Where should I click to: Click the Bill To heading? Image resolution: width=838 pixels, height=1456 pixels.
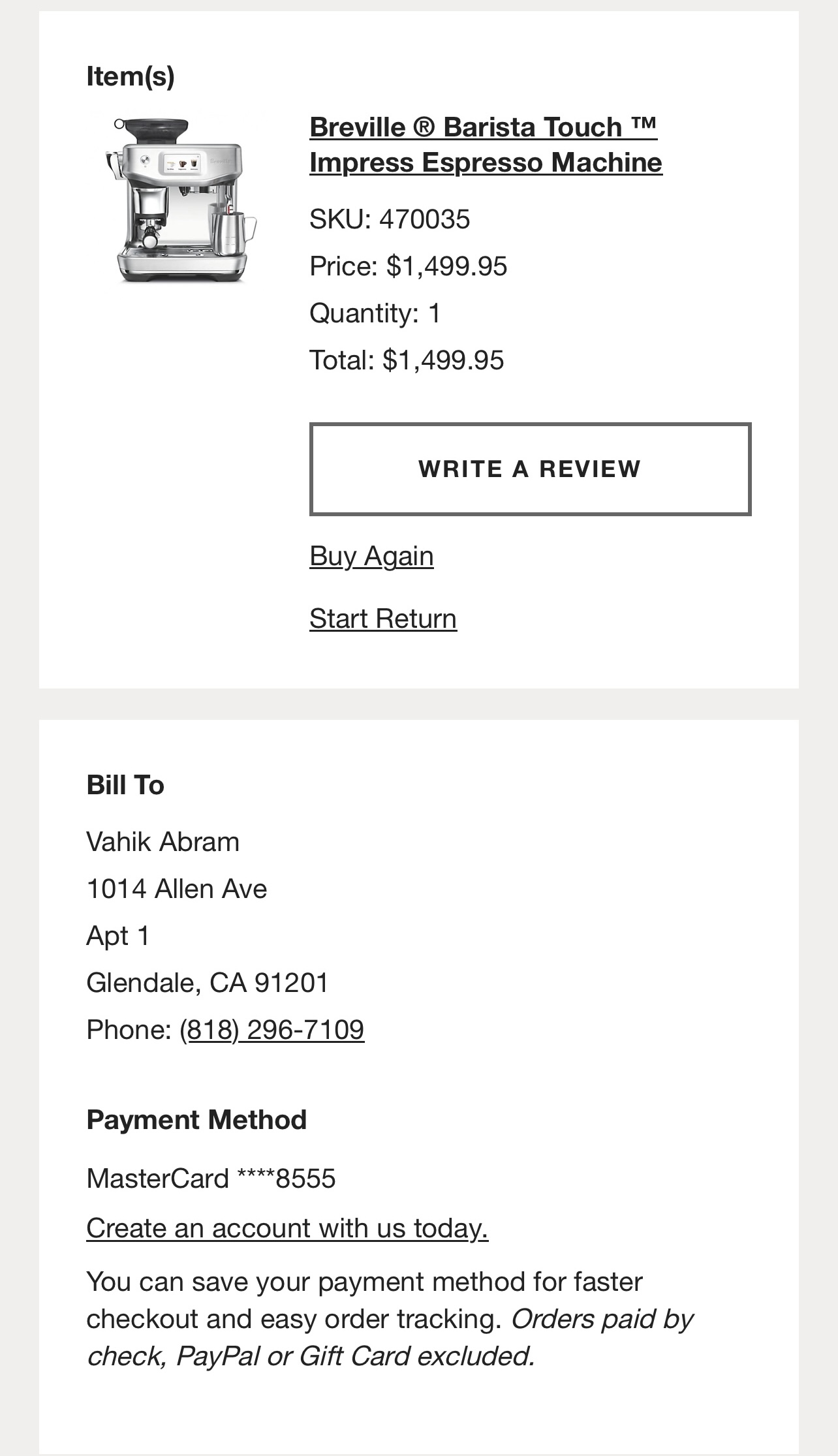(x=125, y=785)
